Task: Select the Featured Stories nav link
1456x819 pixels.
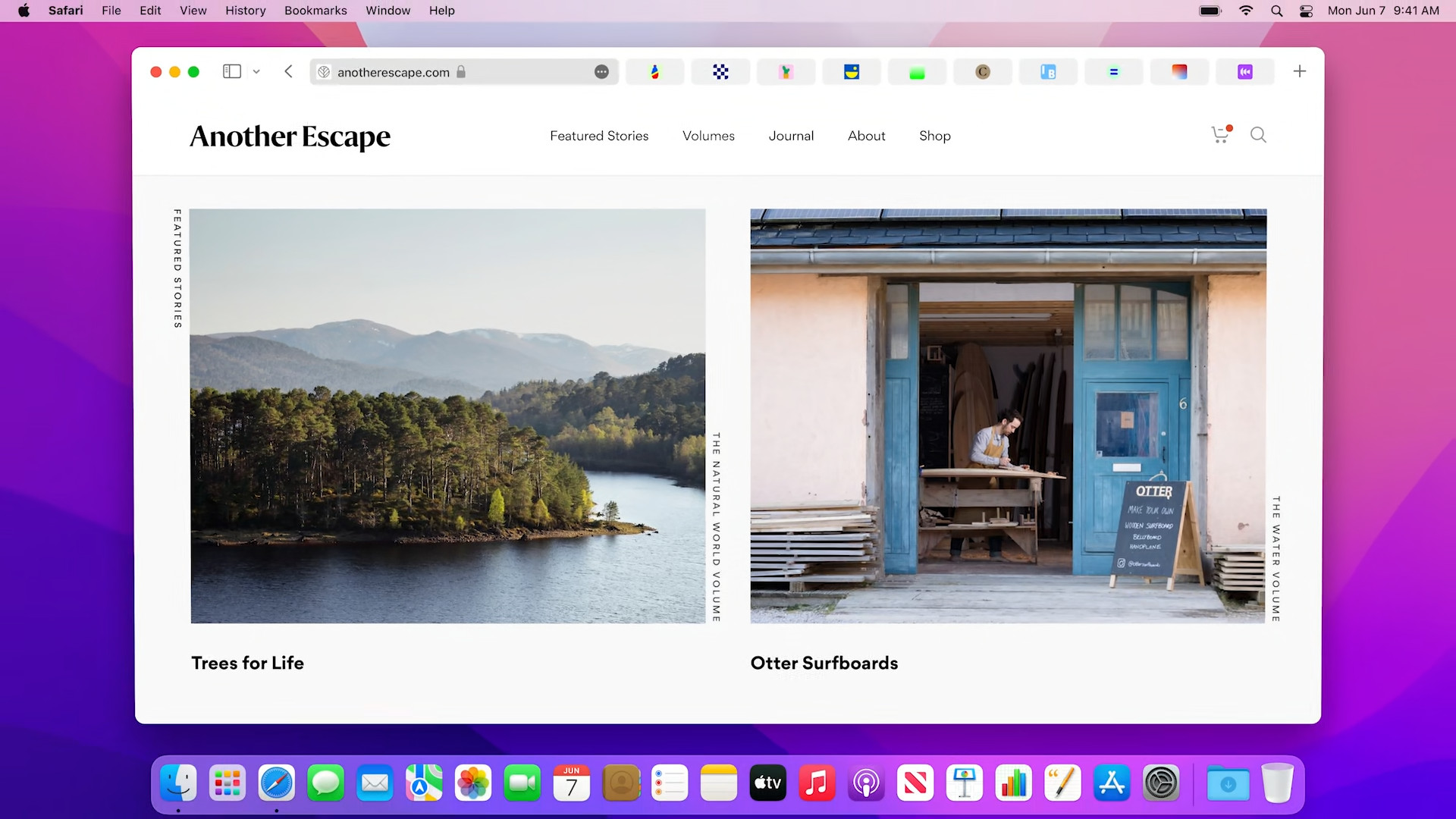Action: (x=599, y=136)
